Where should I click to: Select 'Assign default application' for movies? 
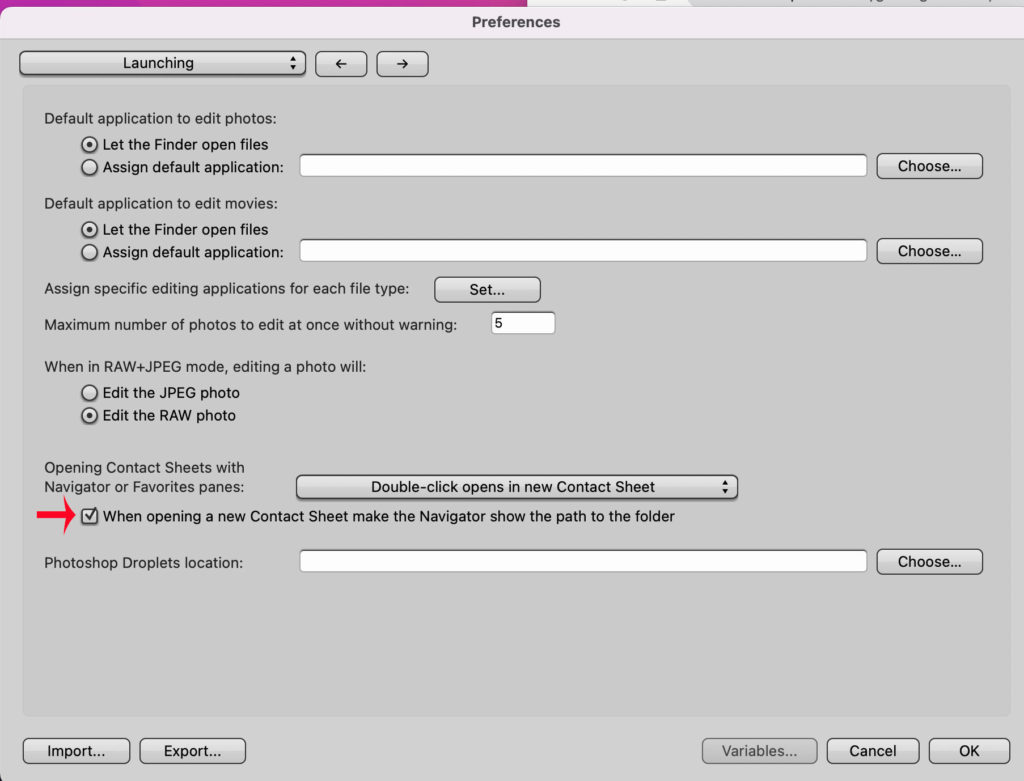point(90,252)
